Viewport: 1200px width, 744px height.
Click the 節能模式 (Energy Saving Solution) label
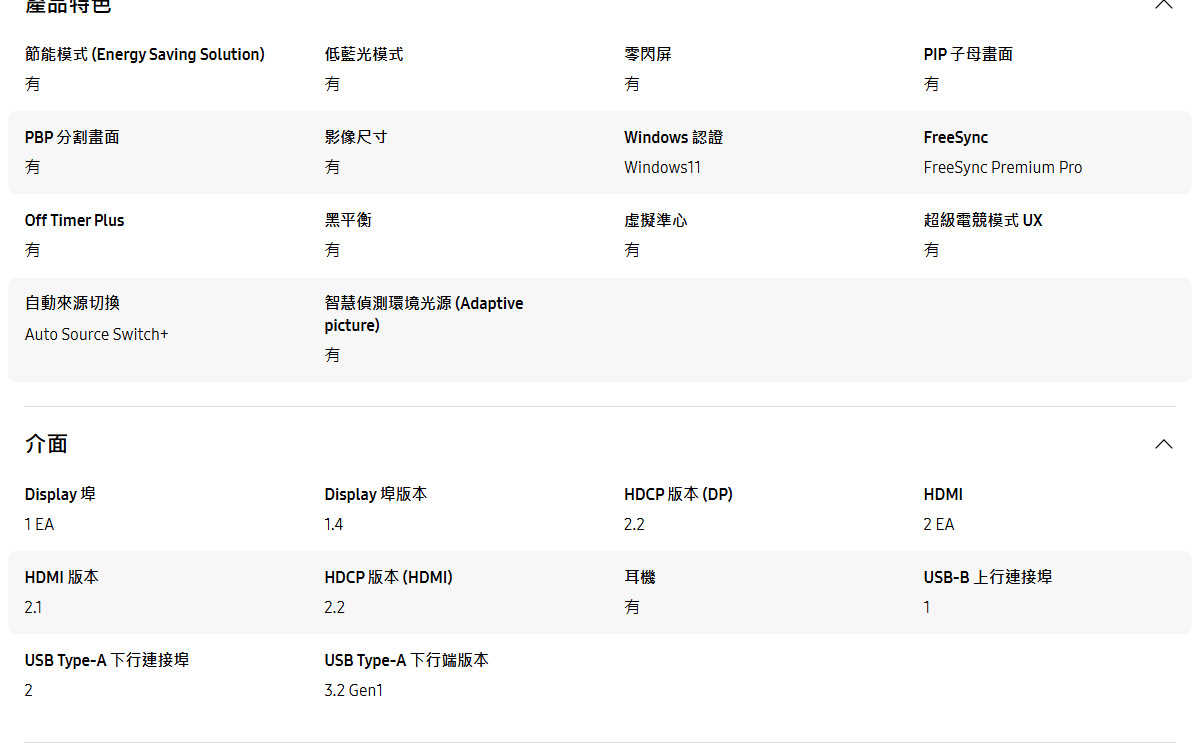pyautogui.click(x=145, y=54)
